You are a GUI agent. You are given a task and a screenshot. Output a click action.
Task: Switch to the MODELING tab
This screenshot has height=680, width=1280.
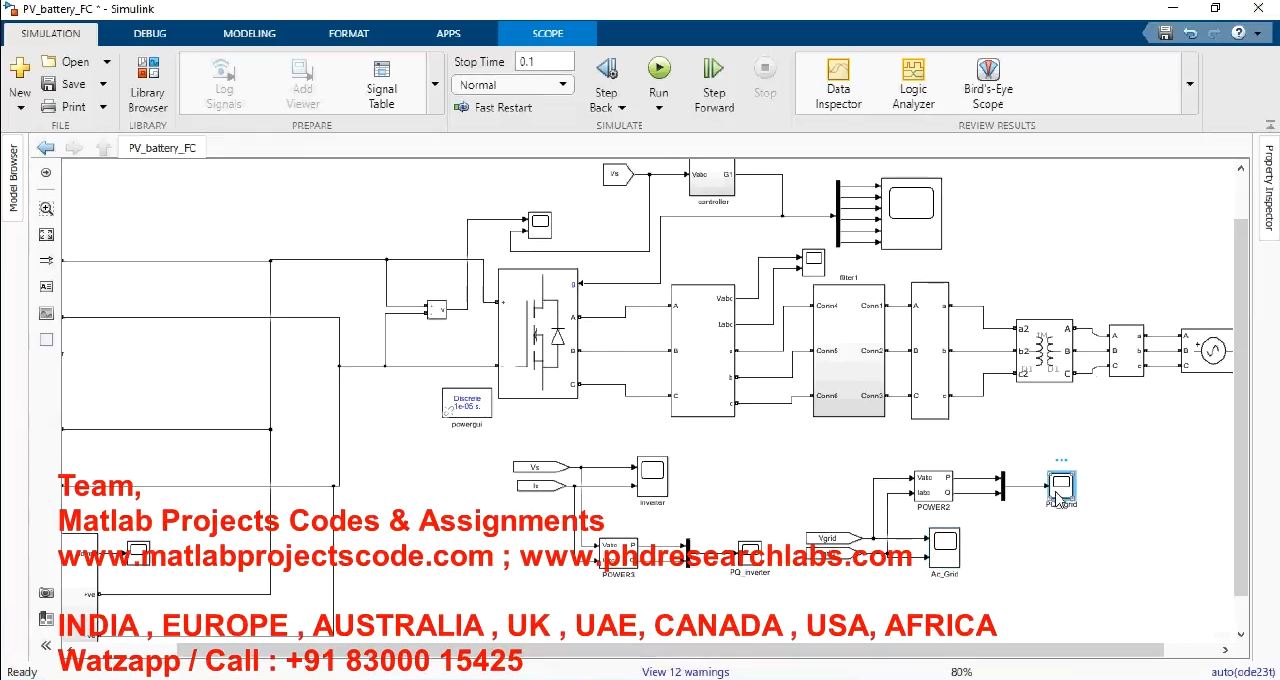coord(249,33)
